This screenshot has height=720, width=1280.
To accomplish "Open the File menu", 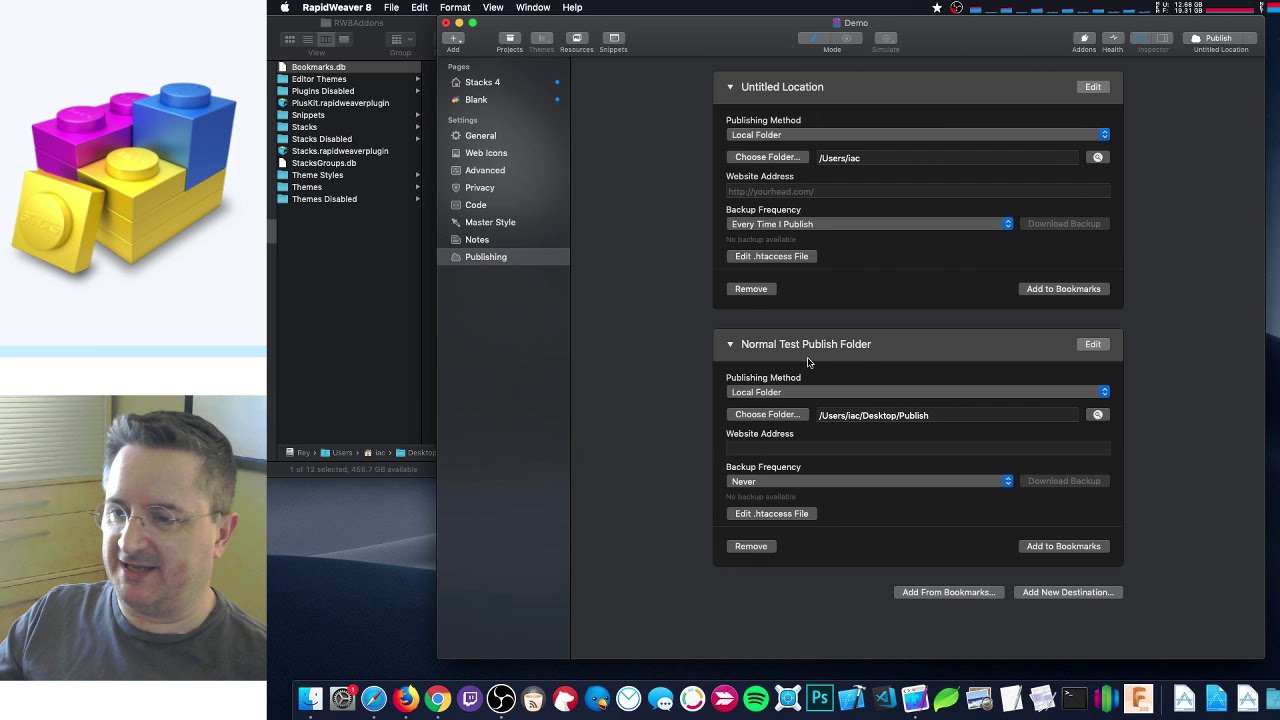I will (x=391, y=7).
